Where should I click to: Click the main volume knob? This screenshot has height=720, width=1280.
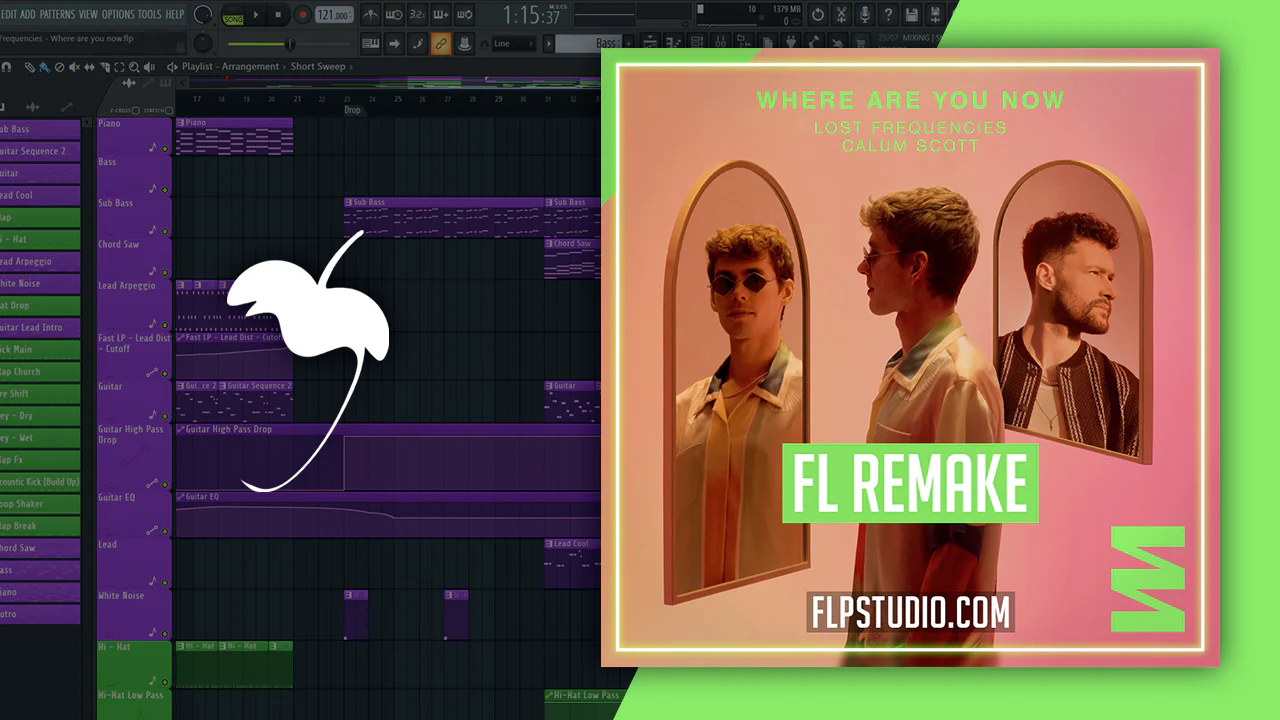coord(203,15)
